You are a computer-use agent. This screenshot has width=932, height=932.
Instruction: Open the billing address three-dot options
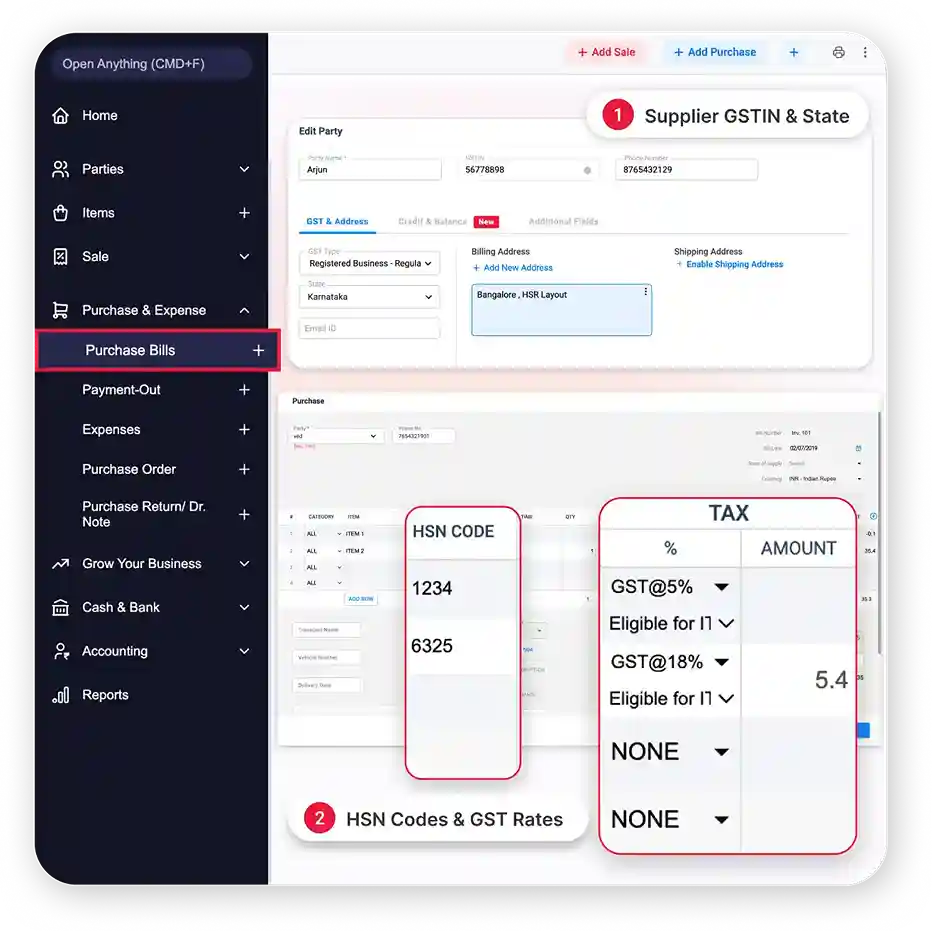coord(646,292)
